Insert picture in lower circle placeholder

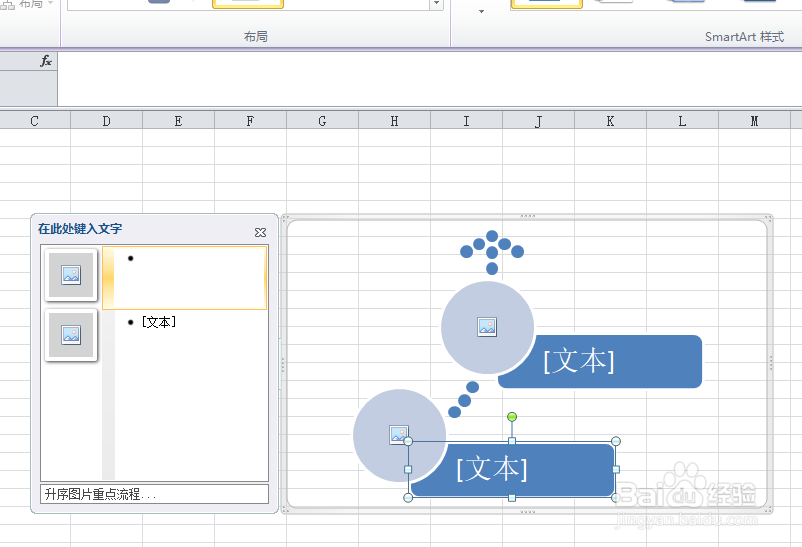pos(398,434)
